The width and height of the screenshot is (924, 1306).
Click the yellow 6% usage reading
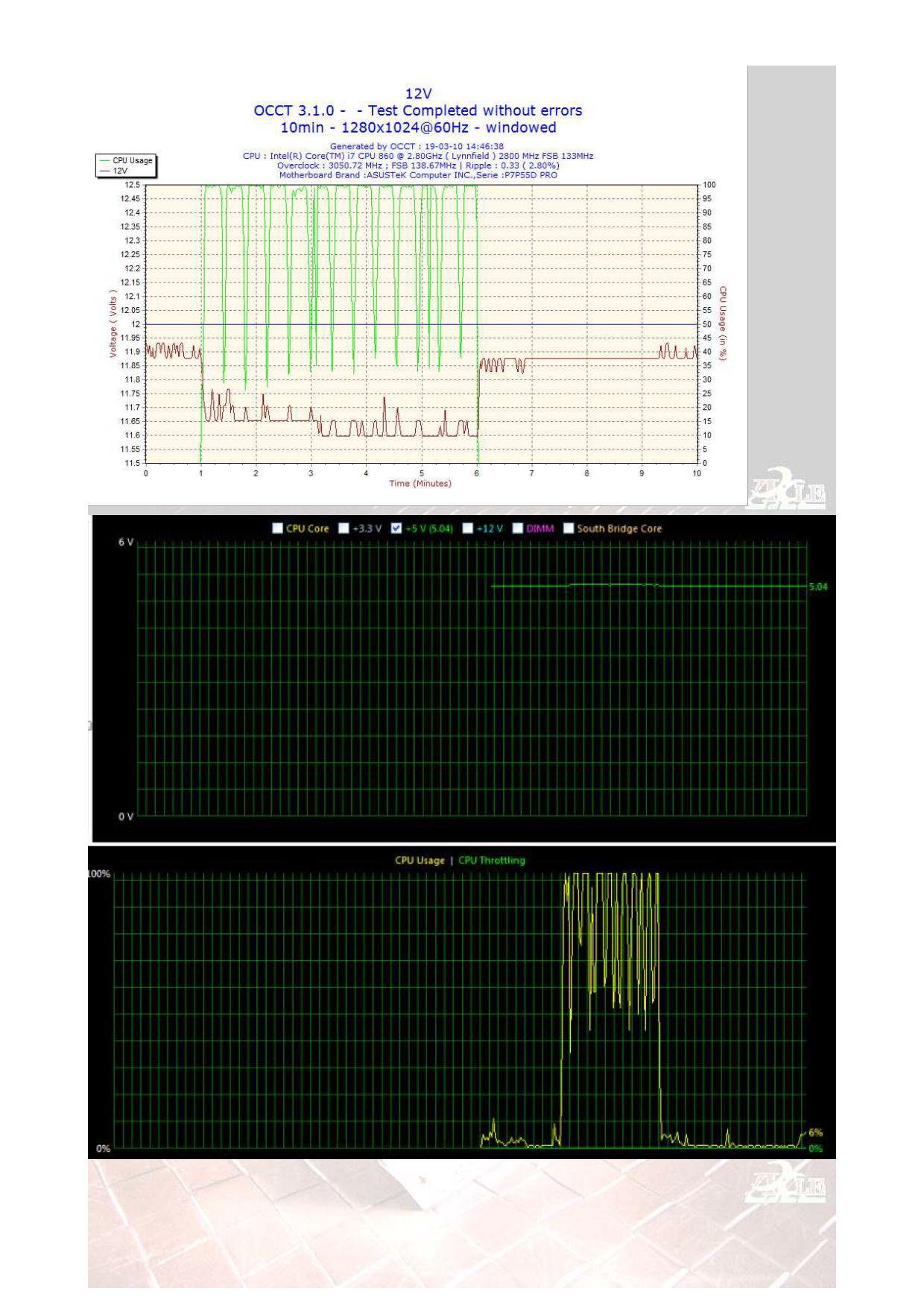point(815,1132)
